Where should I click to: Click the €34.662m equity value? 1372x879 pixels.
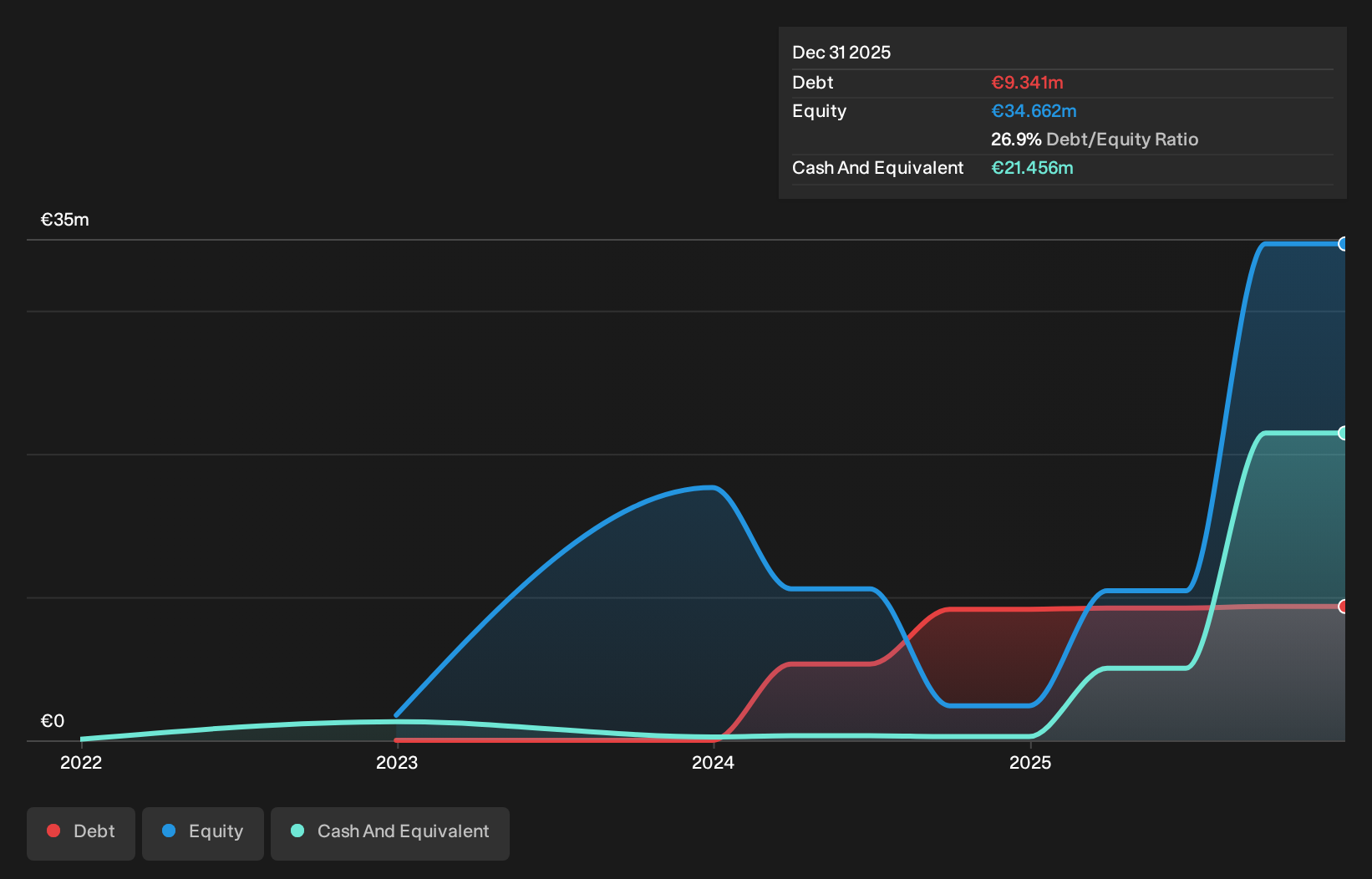click(x=1034, y=111)
